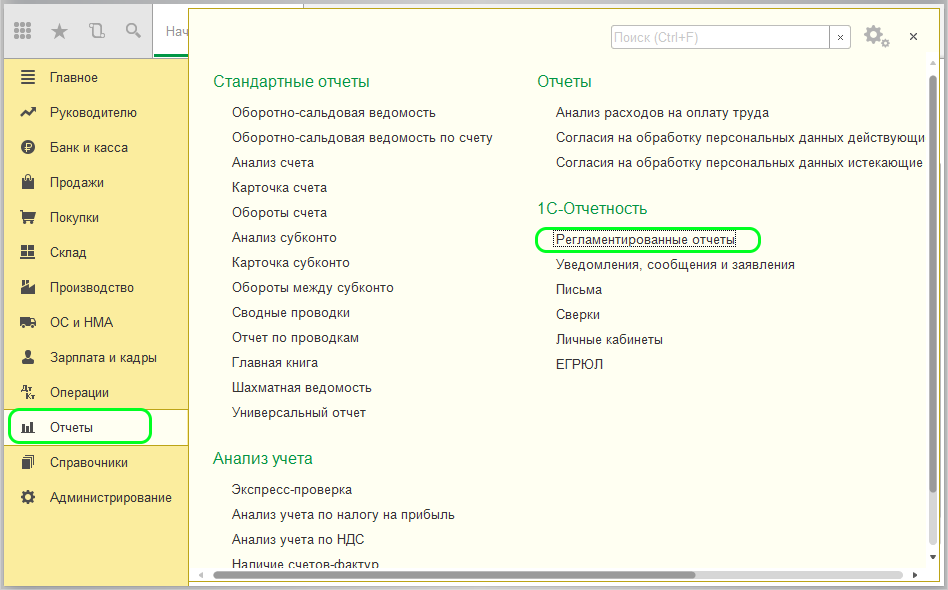This screenshot has width=948, height=590.
Task: Open navigation settings gear icon
Action: click(876, 36)
